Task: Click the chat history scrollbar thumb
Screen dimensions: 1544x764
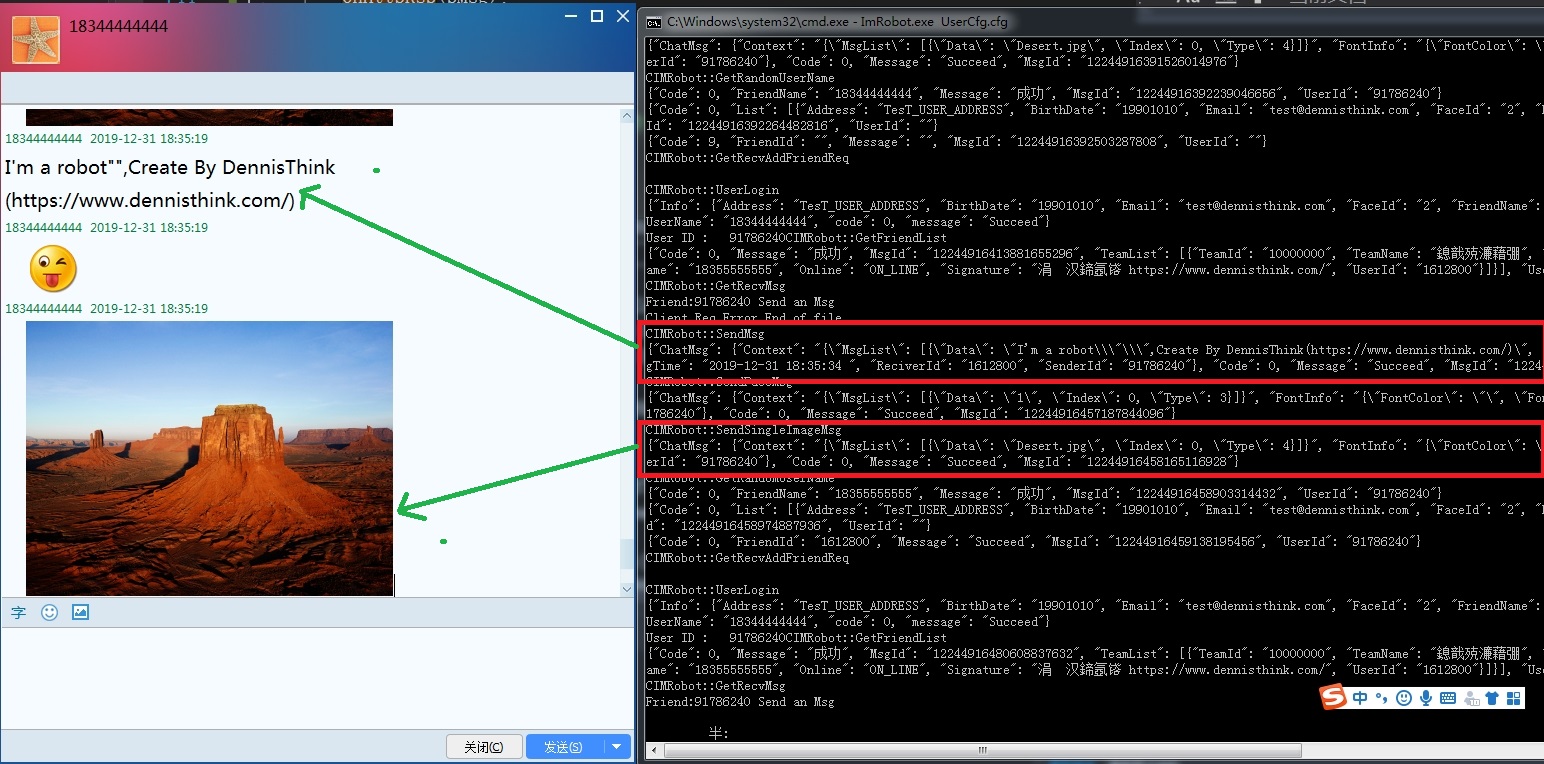Action: (x=627, y=553)
